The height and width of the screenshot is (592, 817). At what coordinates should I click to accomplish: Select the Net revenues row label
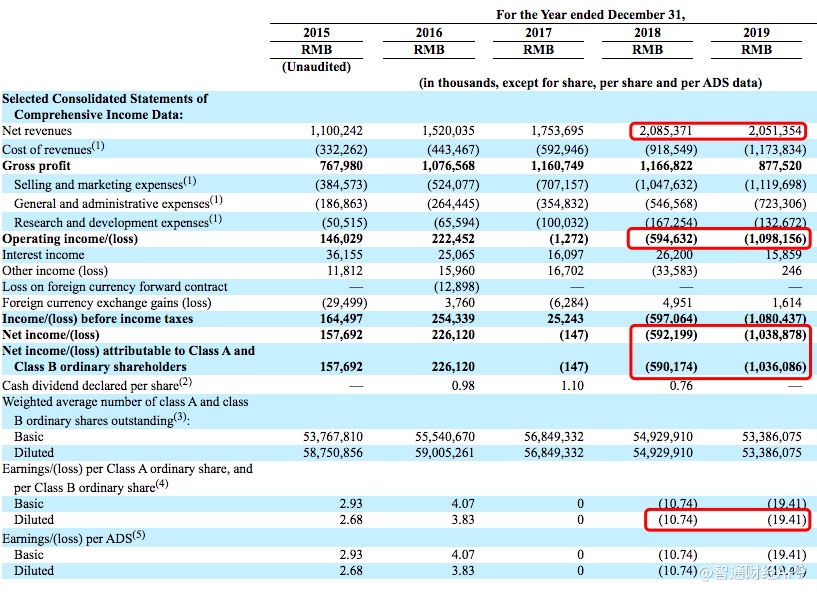37,131
